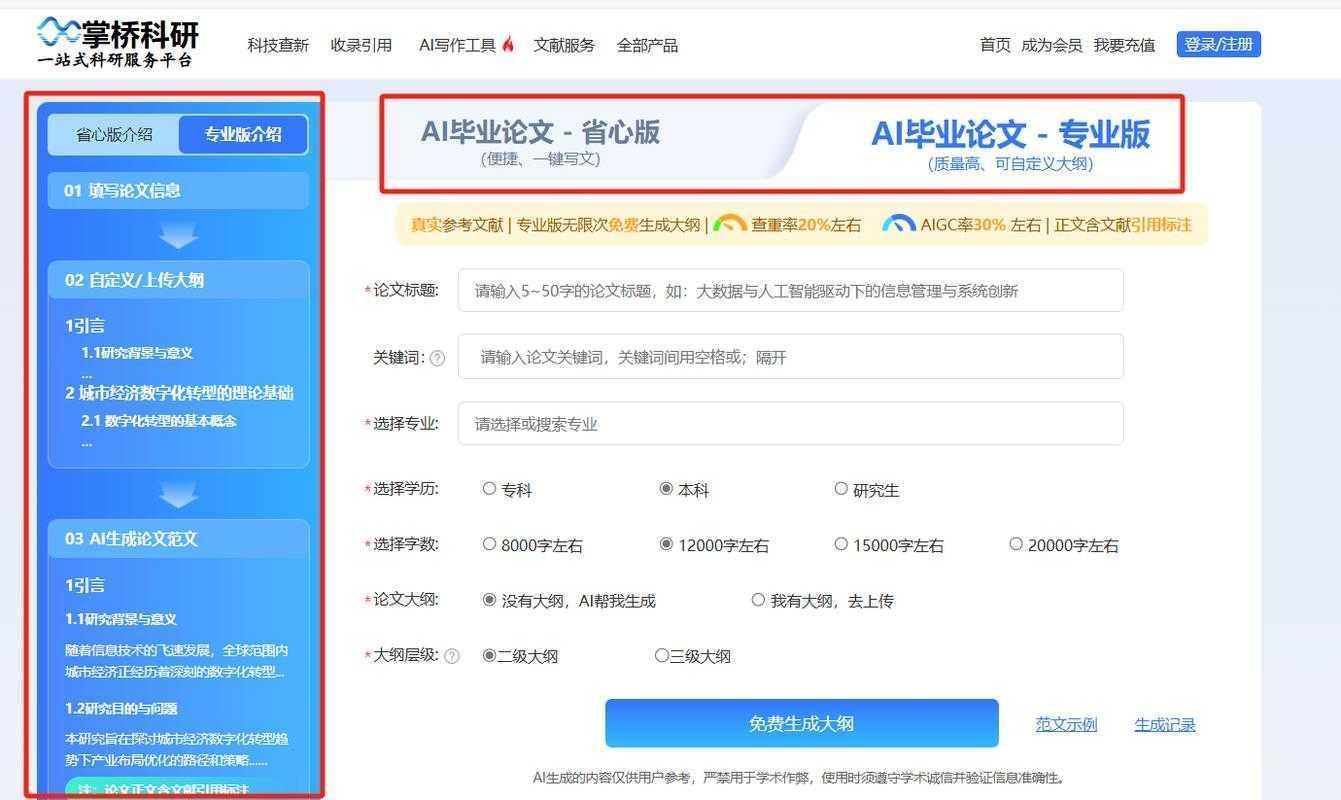This screenshot has height=800, width=1341.
Task: Click the 掌桥科研 infinity logo icon
Action: coord(56,30)
